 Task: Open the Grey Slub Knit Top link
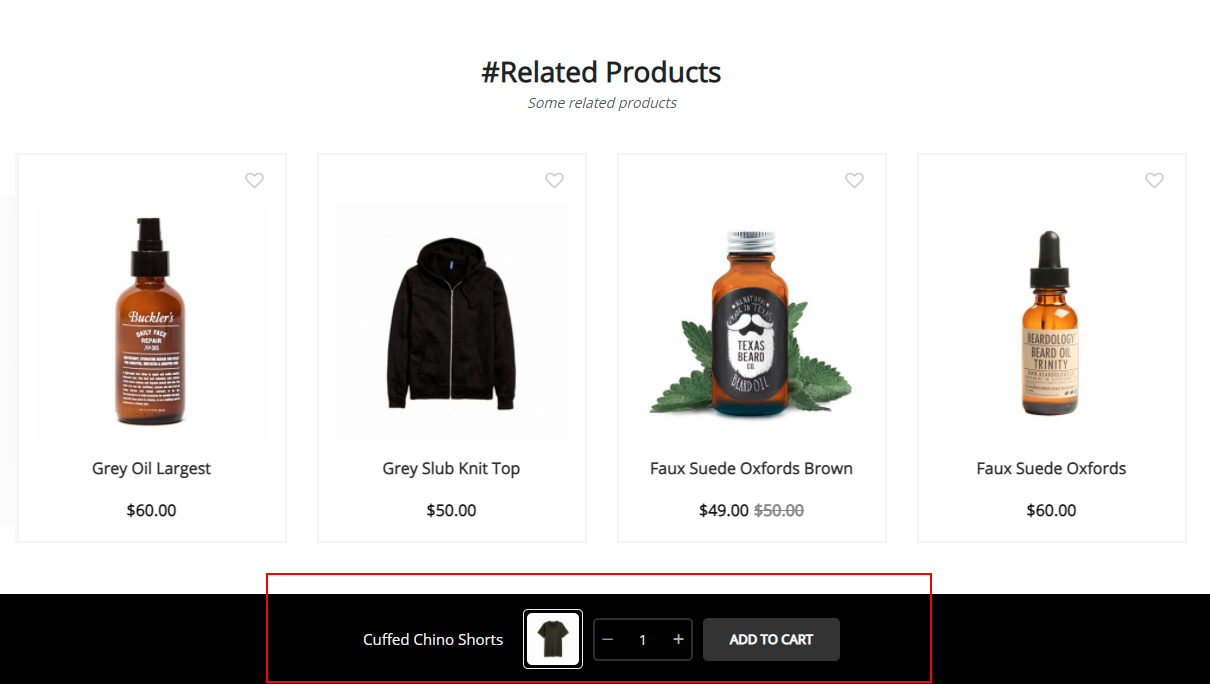pos(451,468)
